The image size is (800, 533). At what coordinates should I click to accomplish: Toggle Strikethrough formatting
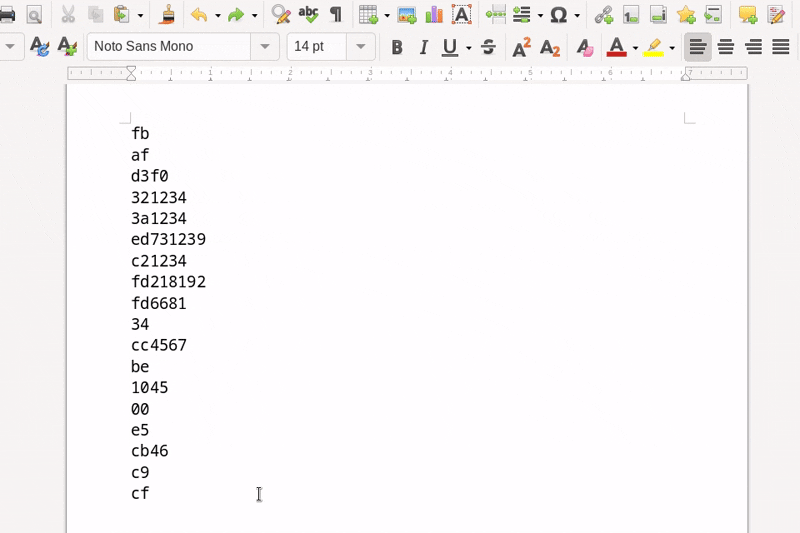point(488,47)
